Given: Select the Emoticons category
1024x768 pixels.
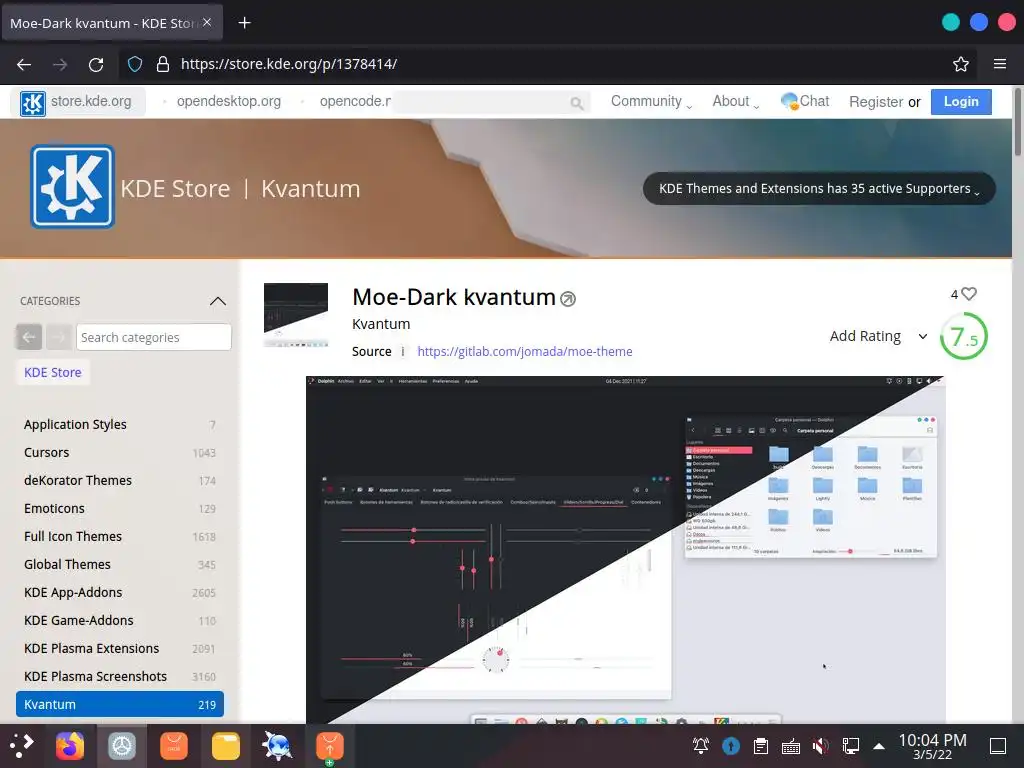Looking at the screenshot, I should (120, 509).
